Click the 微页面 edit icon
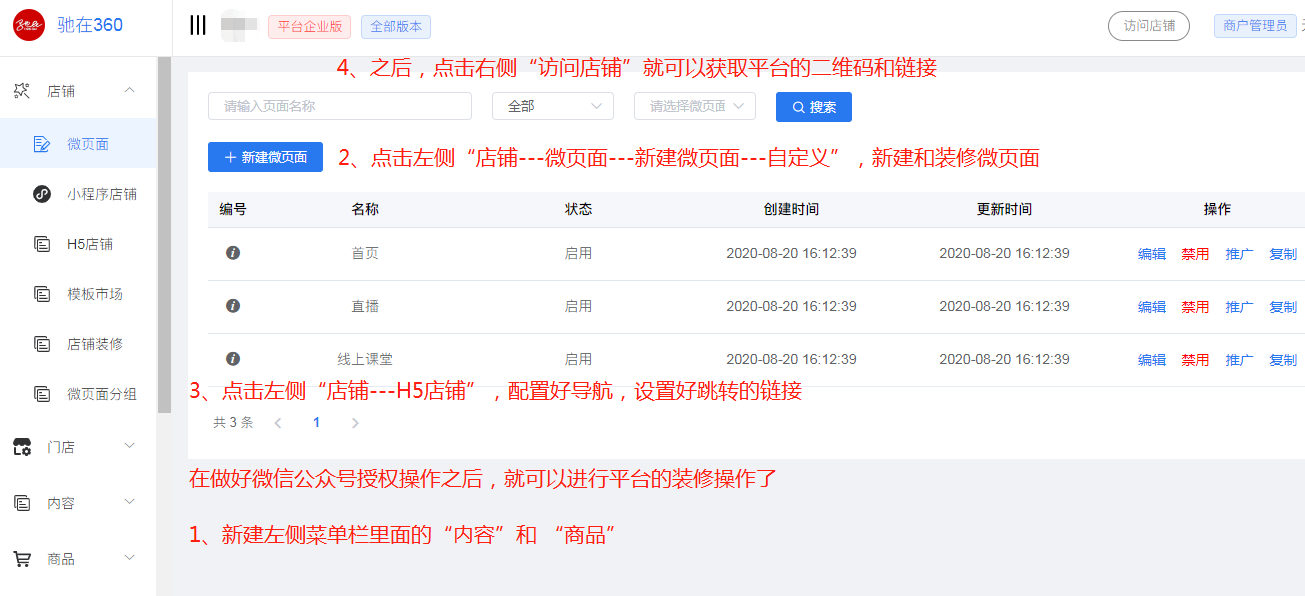Screen dimensions: 1305x596 click(x=42, y=144)
